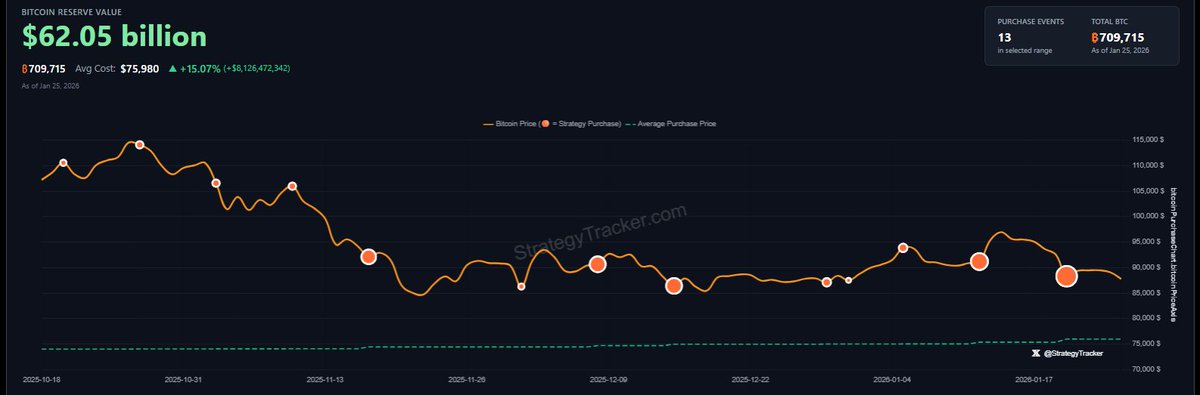Click the 85,000 $ y-axis label
The image size is (1200, 395).
pyautogui.click(x=1146, y=293)
